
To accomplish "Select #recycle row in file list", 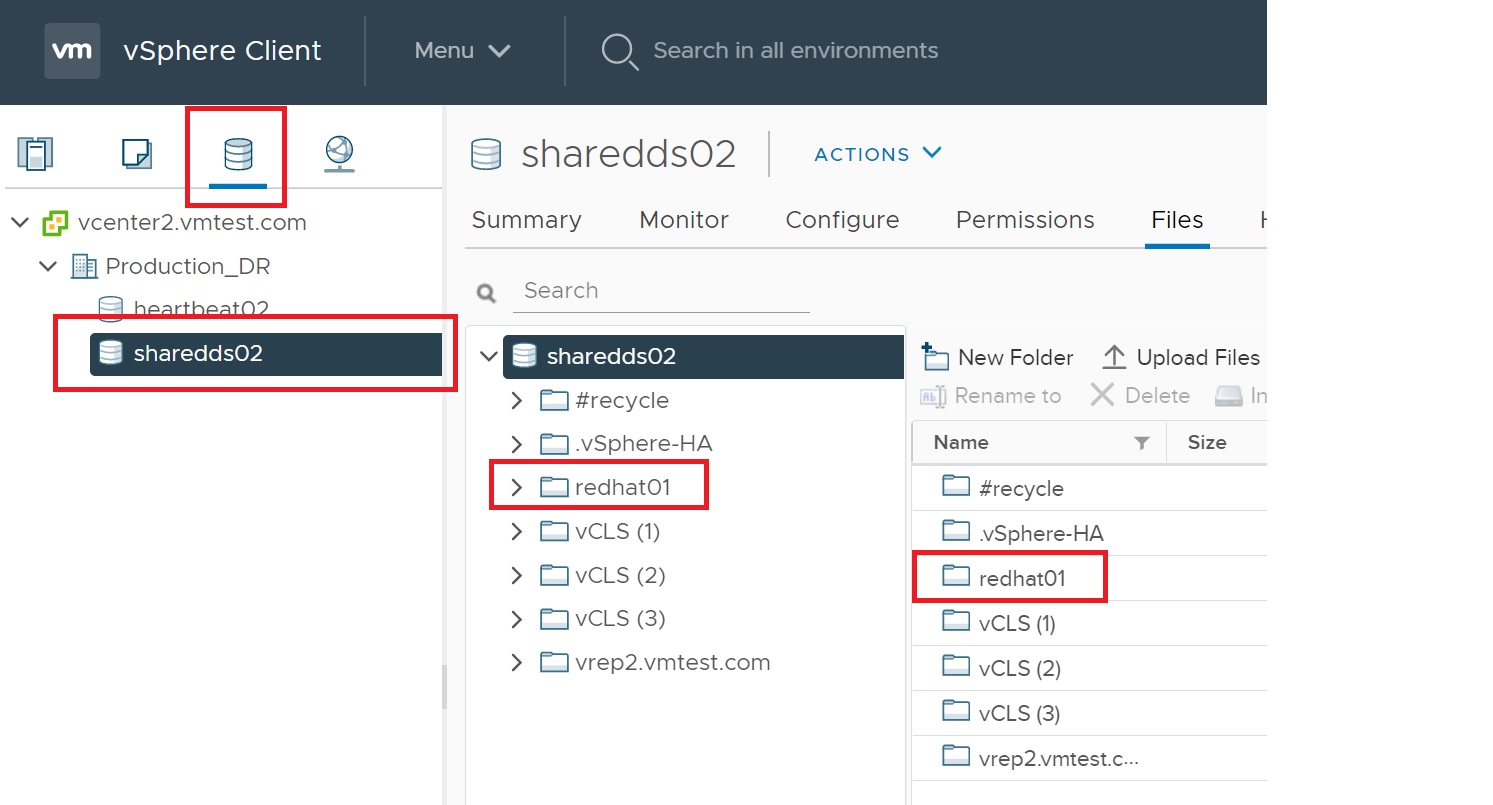I will pos(1089,488).
